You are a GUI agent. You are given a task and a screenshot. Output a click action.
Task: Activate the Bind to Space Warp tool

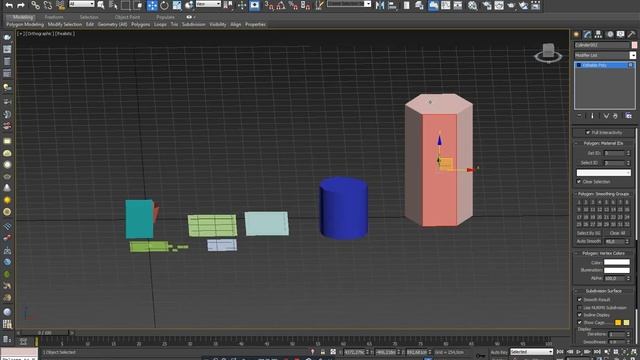pyautogui.click(x=60, y=5)
